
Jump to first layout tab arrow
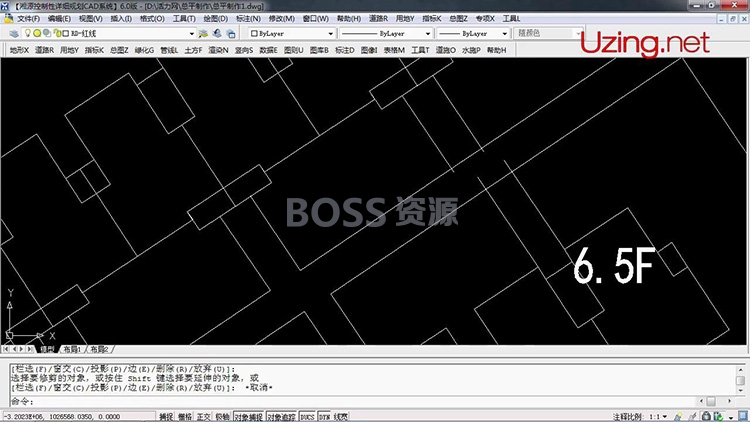click(x=5, y=349)
